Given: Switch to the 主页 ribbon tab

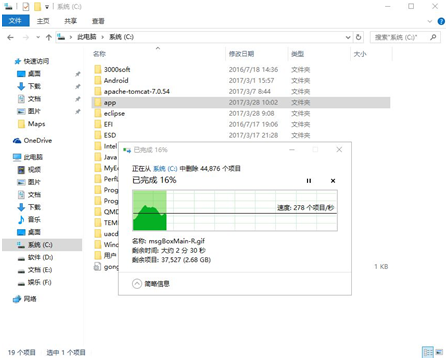Looking at the screenshot, I should coord(43,21).
